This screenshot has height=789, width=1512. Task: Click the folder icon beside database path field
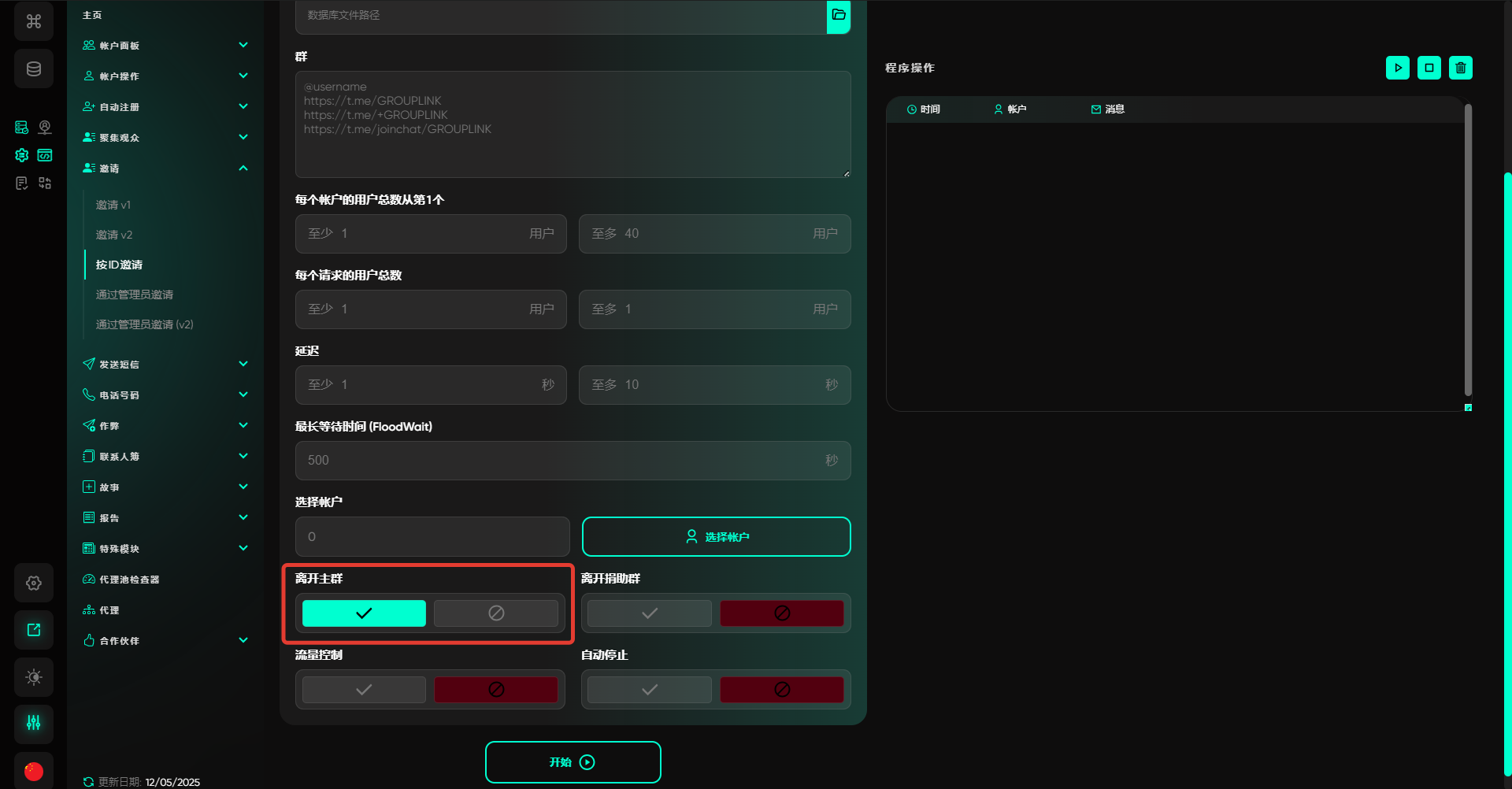(x=838, y=16)
